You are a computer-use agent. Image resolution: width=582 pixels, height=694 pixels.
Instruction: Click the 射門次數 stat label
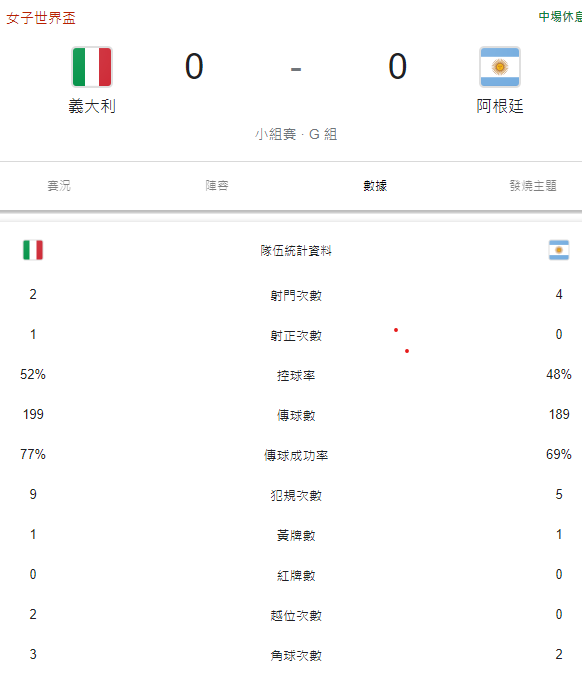pyautogui.click(x=296, y=295)
